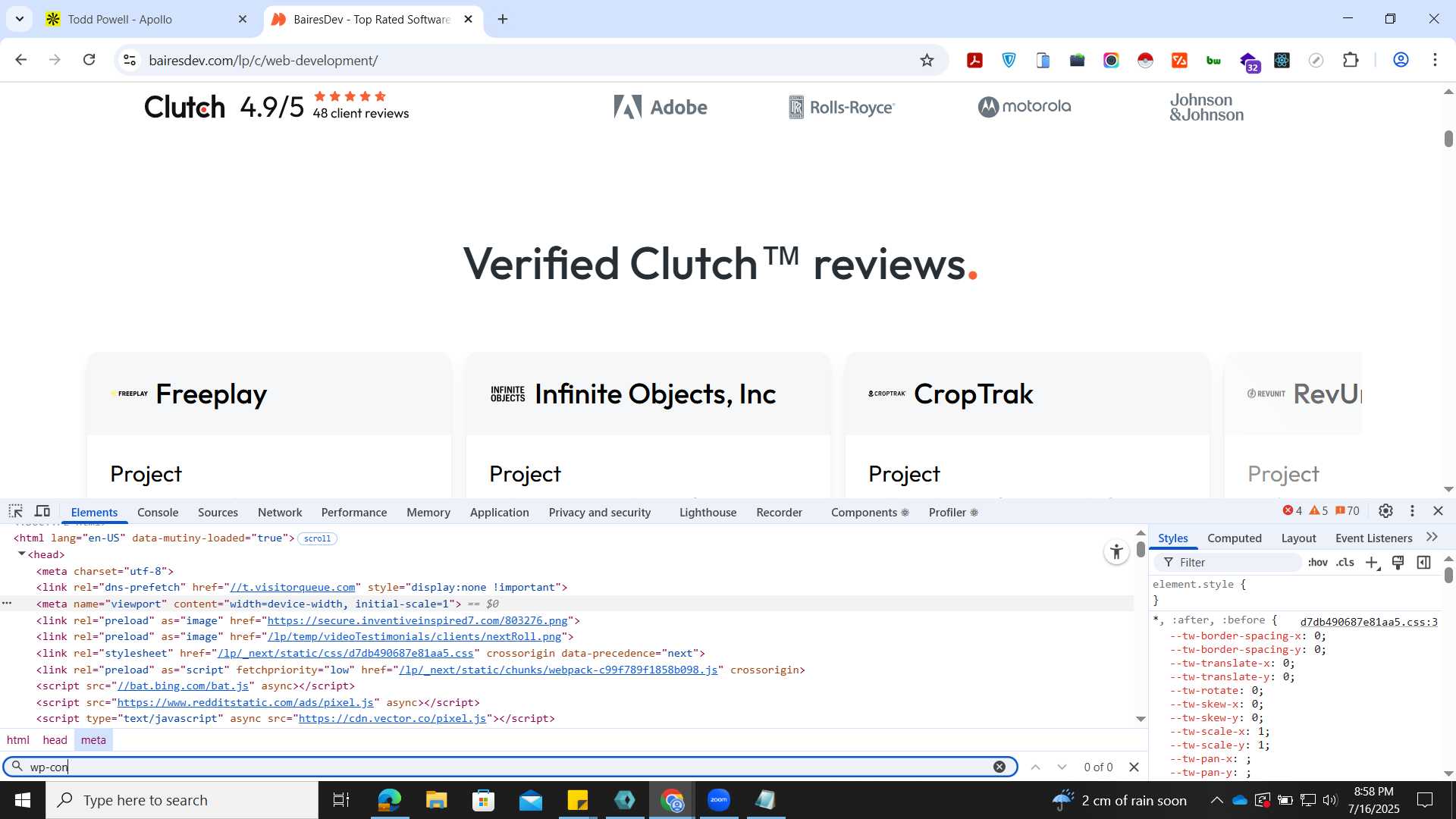Add a new style rule with plus icon

[1372, 562]
